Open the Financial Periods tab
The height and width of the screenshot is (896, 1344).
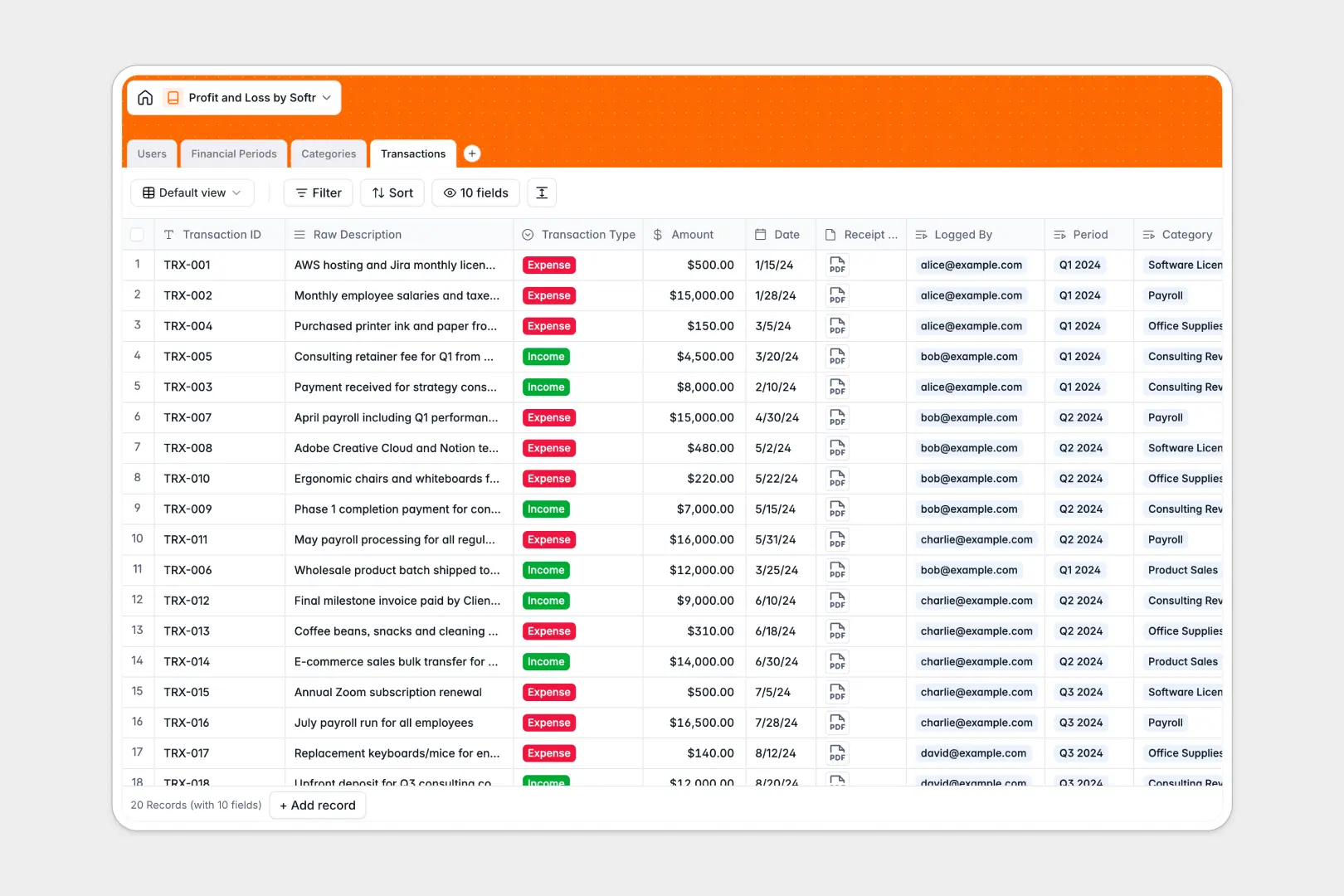(233, 153)
